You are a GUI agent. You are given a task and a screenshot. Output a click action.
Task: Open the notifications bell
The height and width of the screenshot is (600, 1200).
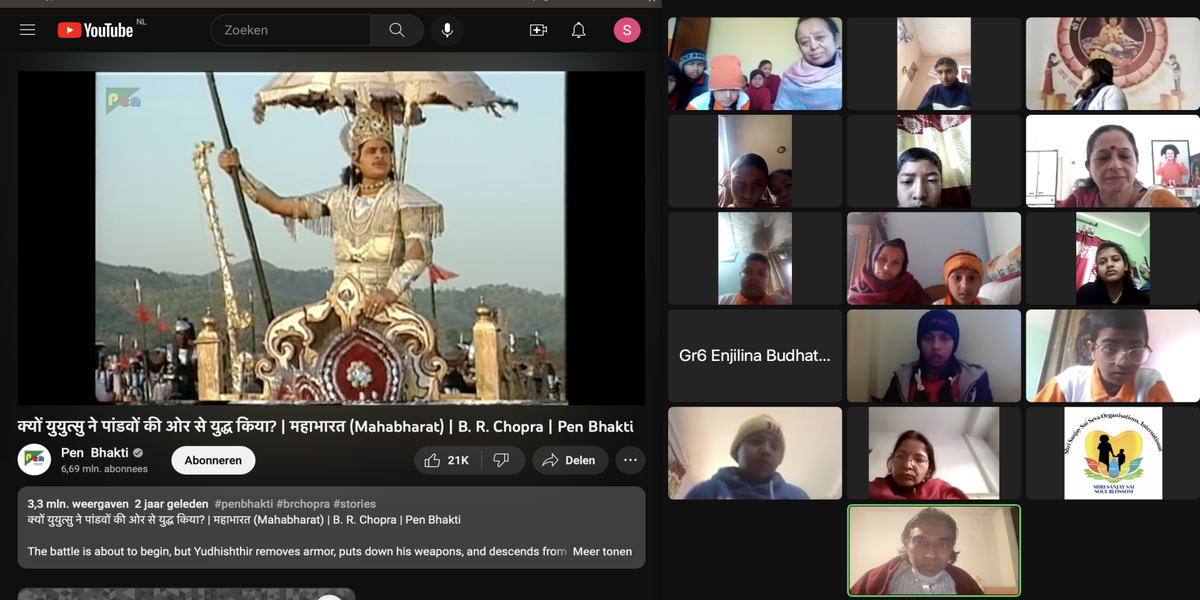(x=578, y=30)
